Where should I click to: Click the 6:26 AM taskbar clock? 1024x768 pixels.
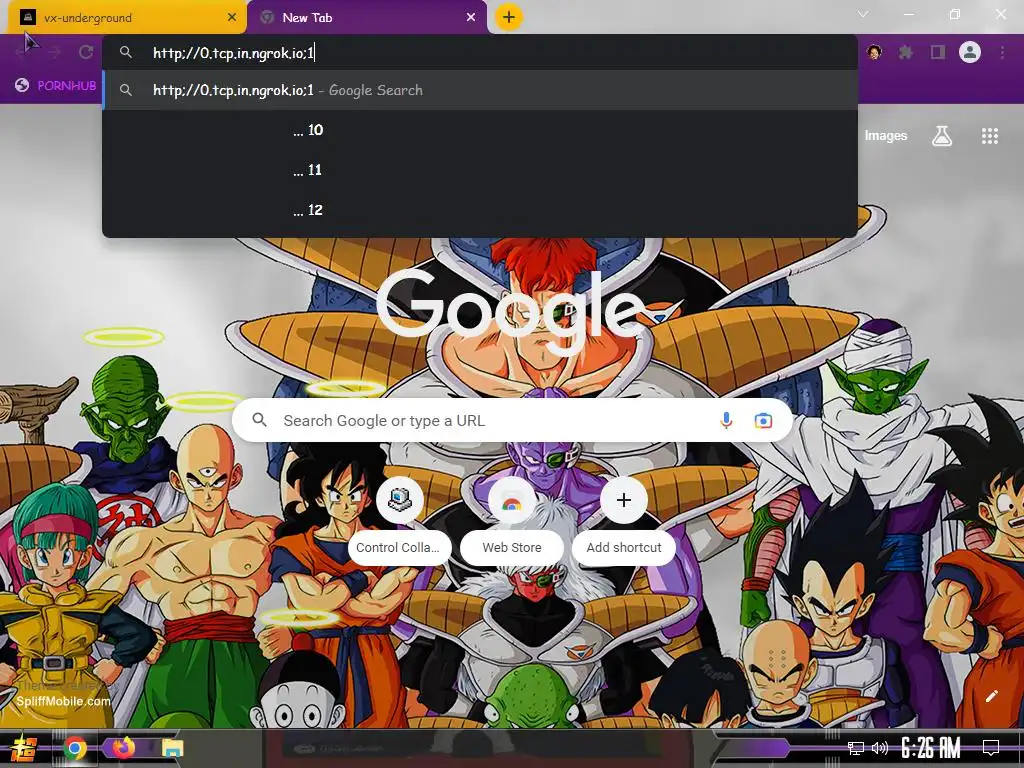pos(931,748)
